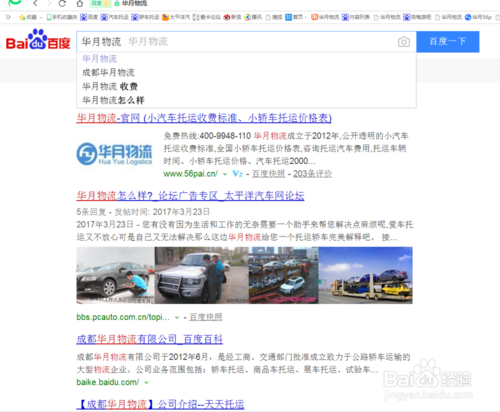
Task: Open 华月物流怎么样 论坛广告专区 result link
Action: [190, 196]
